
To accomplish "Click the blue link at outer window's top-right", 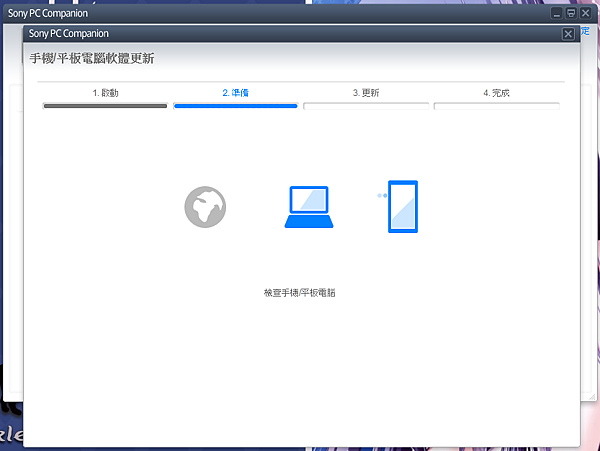I will click(585, 31).
